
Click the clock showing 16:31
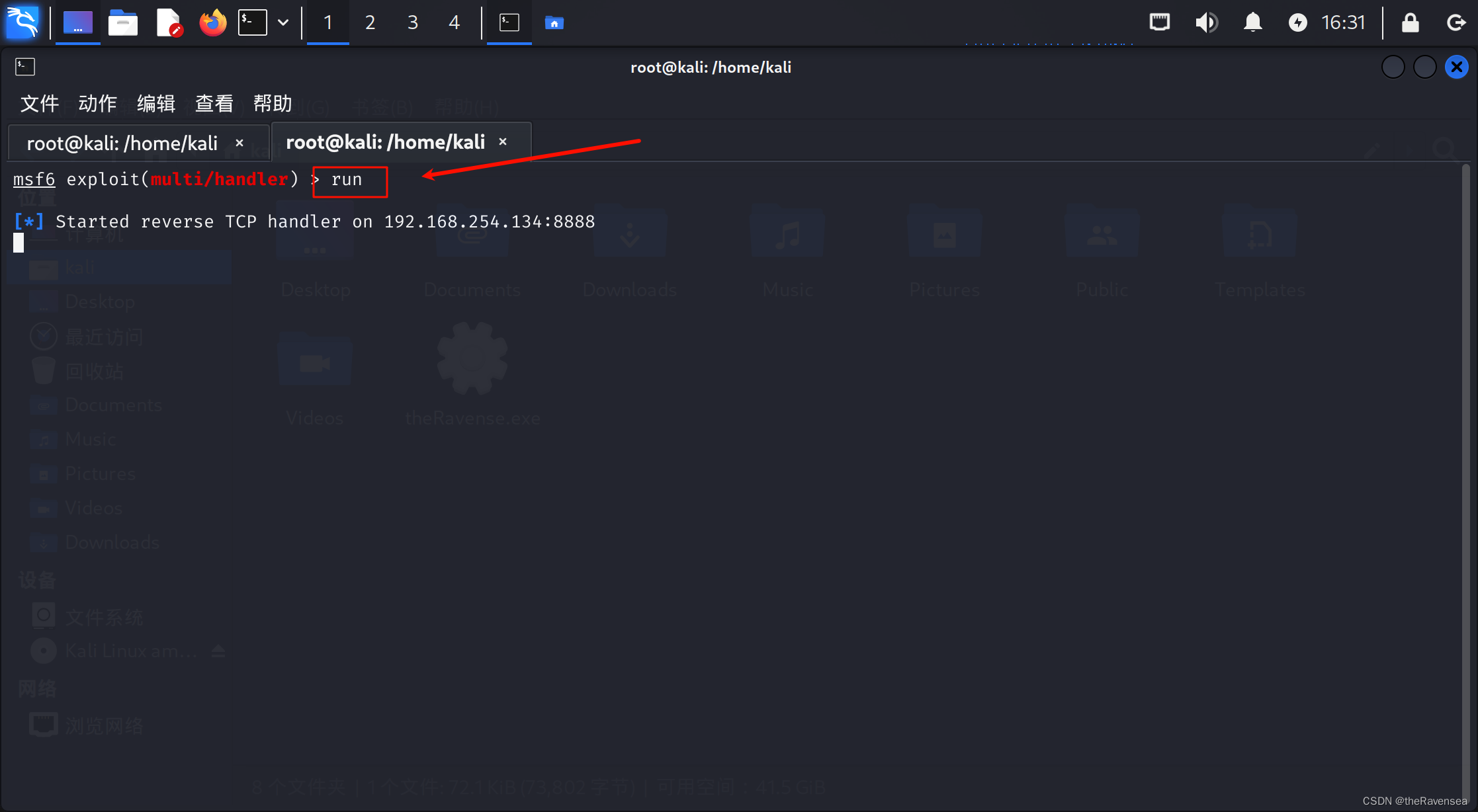point(1343,22)
